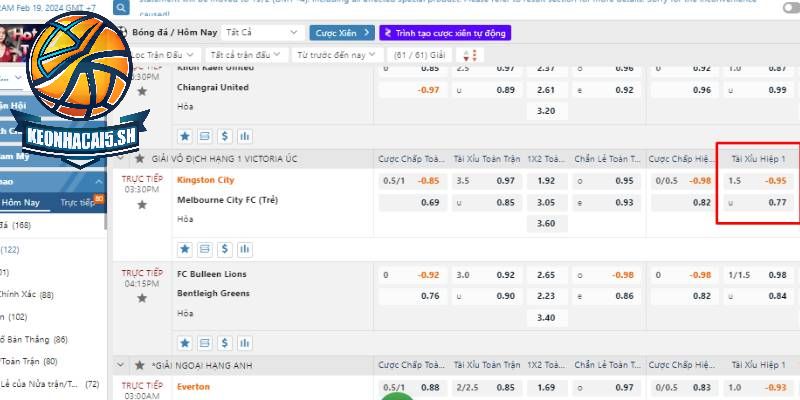Click the bar chart icon under Chiangrai United match
Viewport: 800px width, 400px height.
(245, 135)
